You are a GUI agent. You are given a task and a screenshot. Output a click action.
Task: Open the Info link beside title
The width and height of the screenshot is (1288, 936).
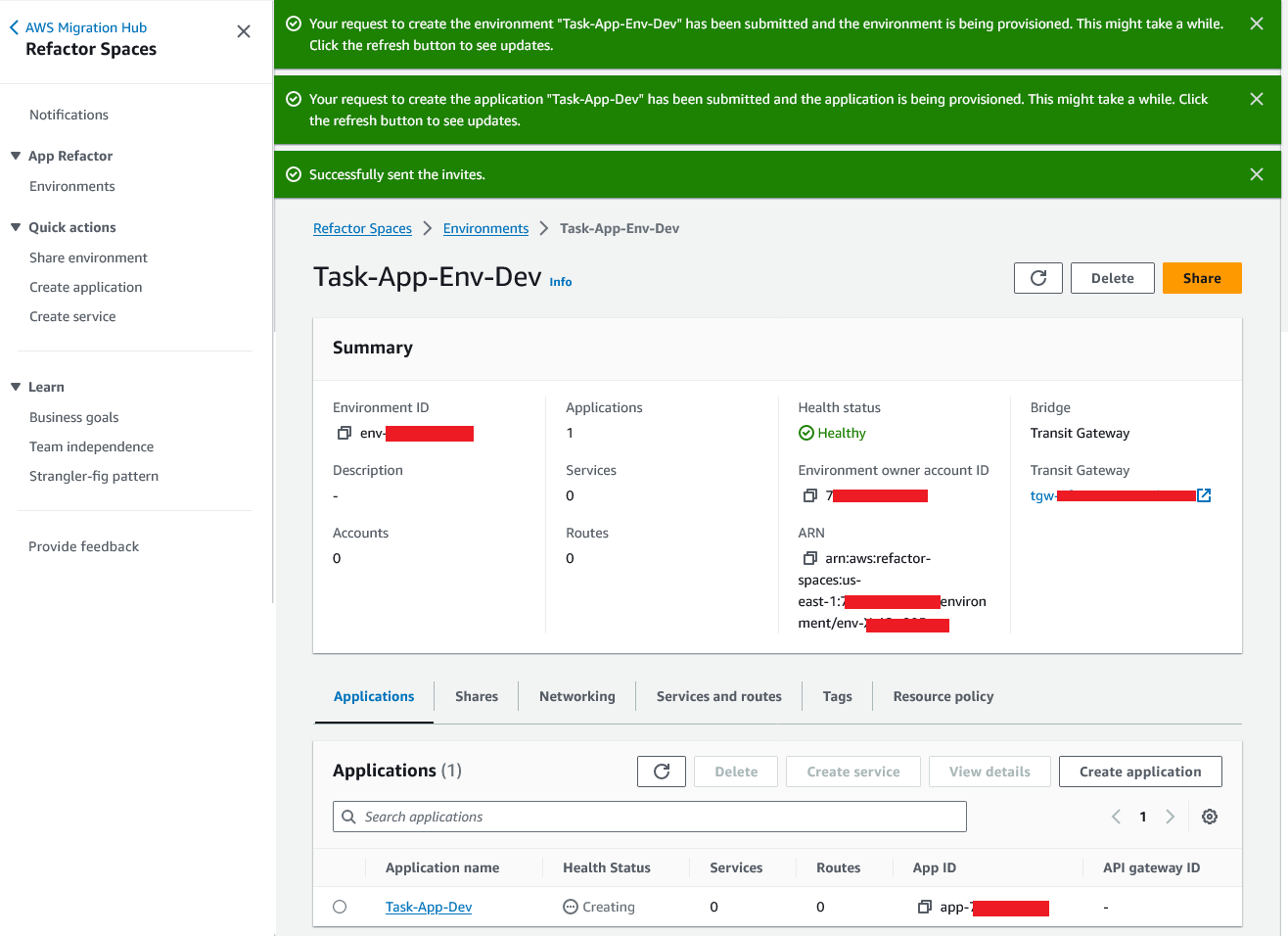(561, 282)
